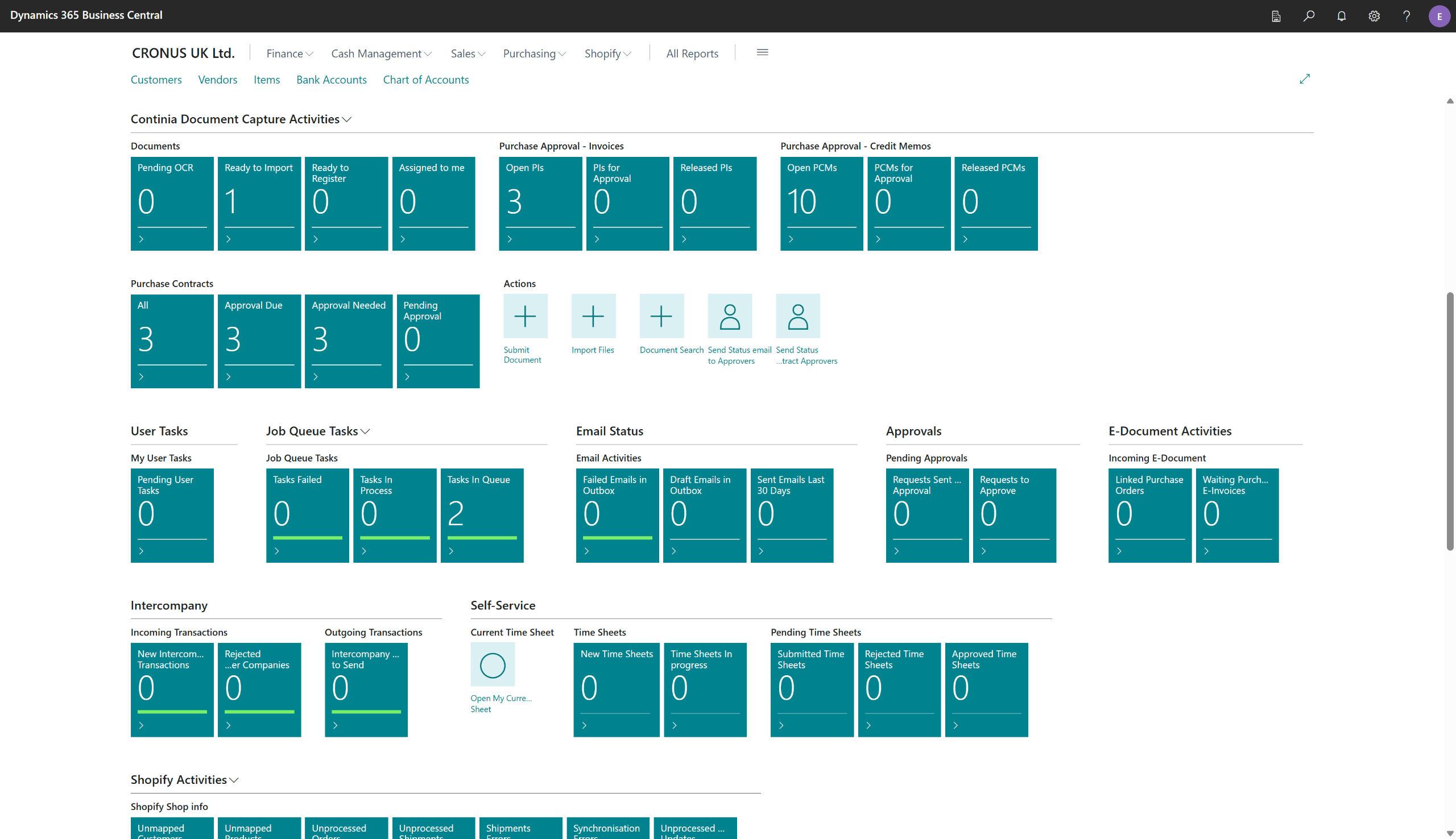Expand the Purchasing dropdown menu
Screen dimensions: 1456x839
coord(534,53)
